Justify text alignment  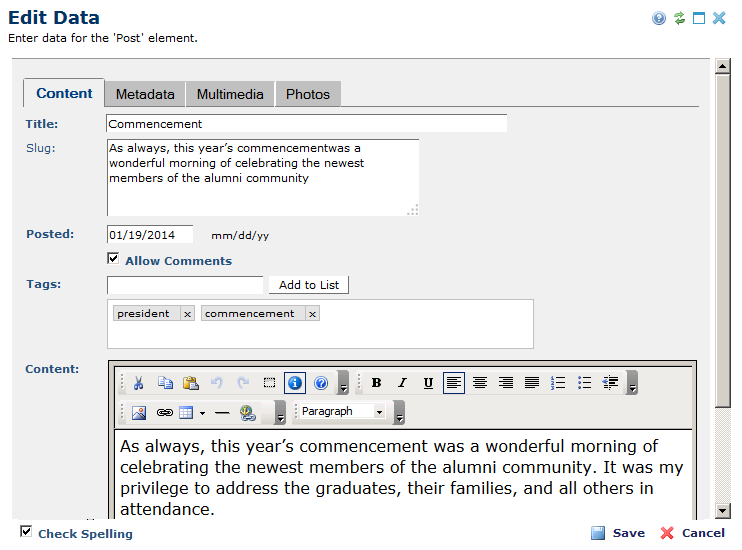532,383
